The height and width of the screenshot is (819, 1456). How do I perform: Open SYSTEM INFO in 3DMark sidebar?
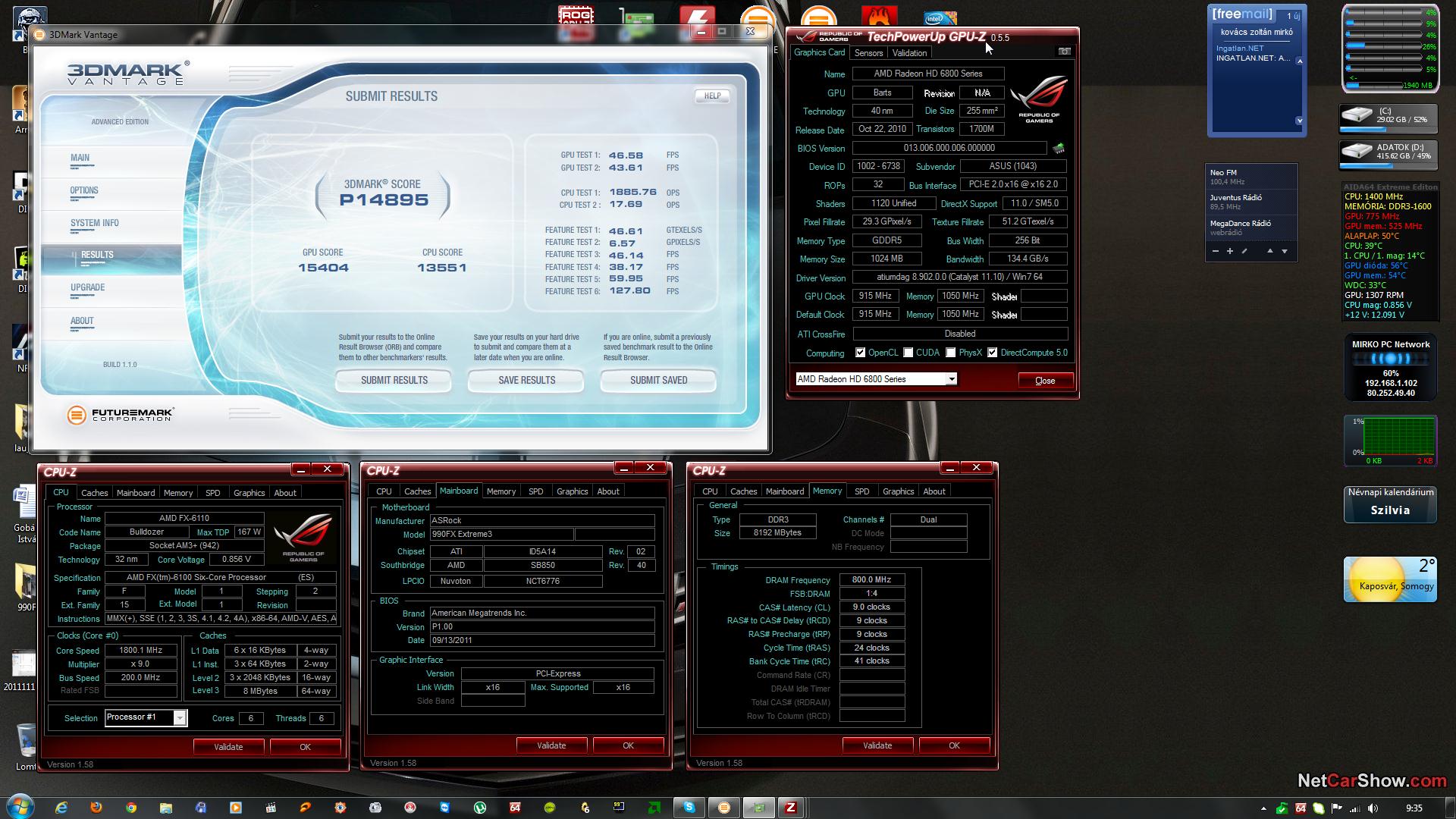[x=95, y=223]
